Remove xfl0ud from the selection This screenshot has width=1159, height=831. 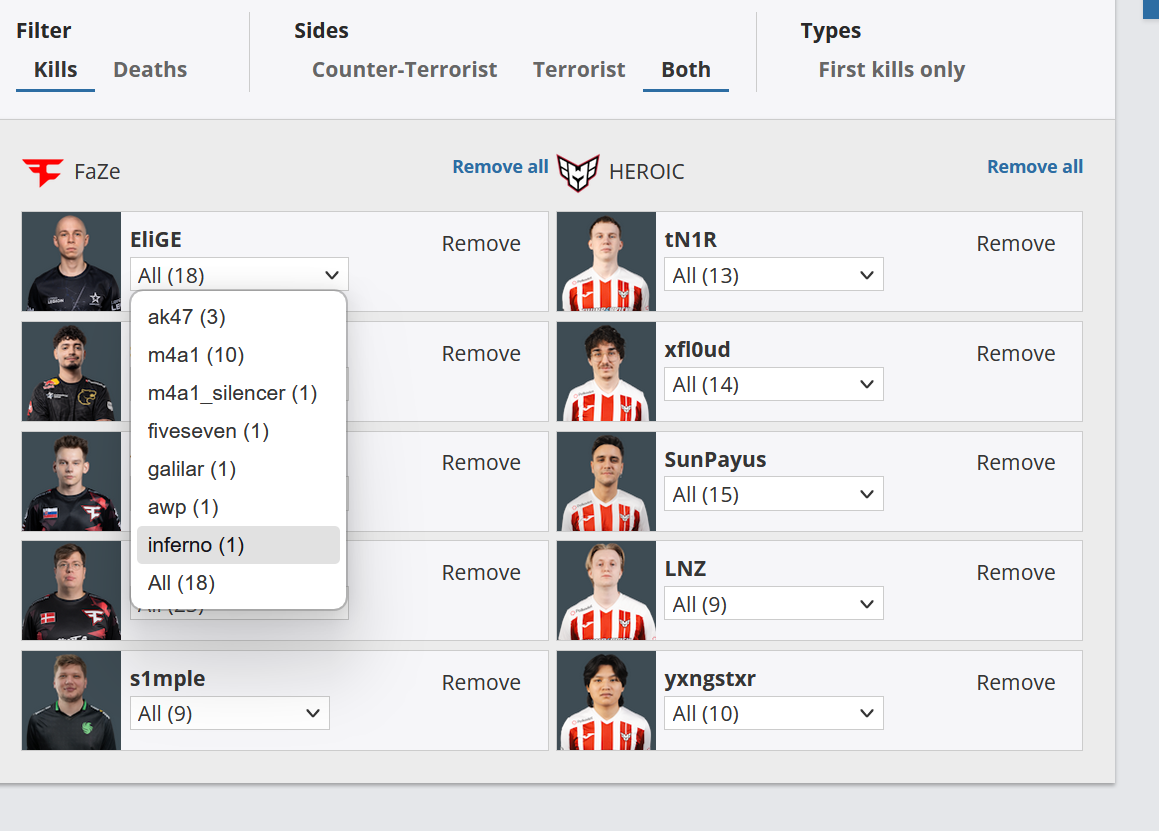pyautogui.click(x=1015, y=354)
